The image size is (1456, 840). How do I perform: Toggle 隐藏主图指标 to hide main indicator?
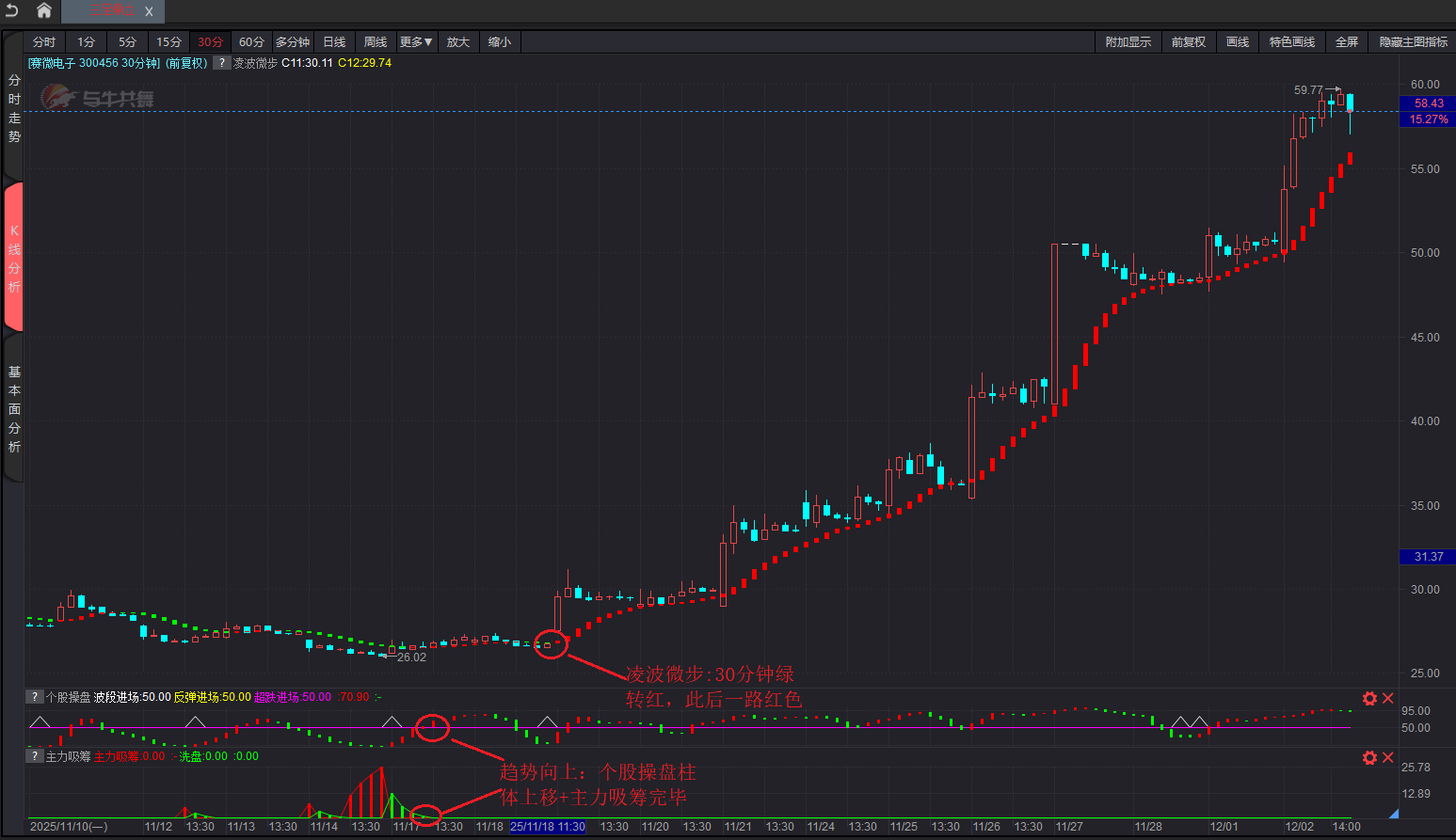click(x=1413, y=42)
